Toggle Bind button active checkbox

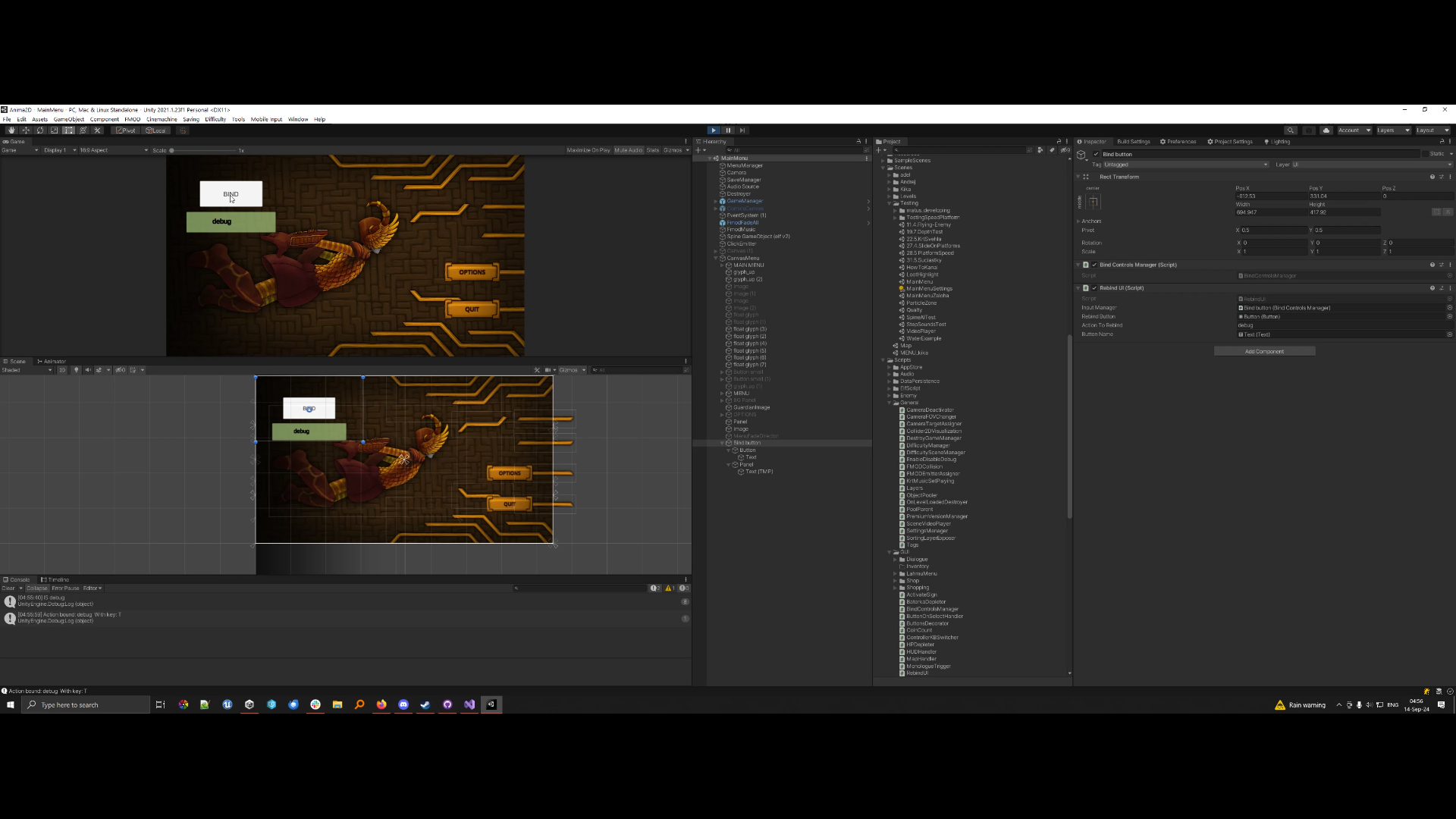(1096, 154)
